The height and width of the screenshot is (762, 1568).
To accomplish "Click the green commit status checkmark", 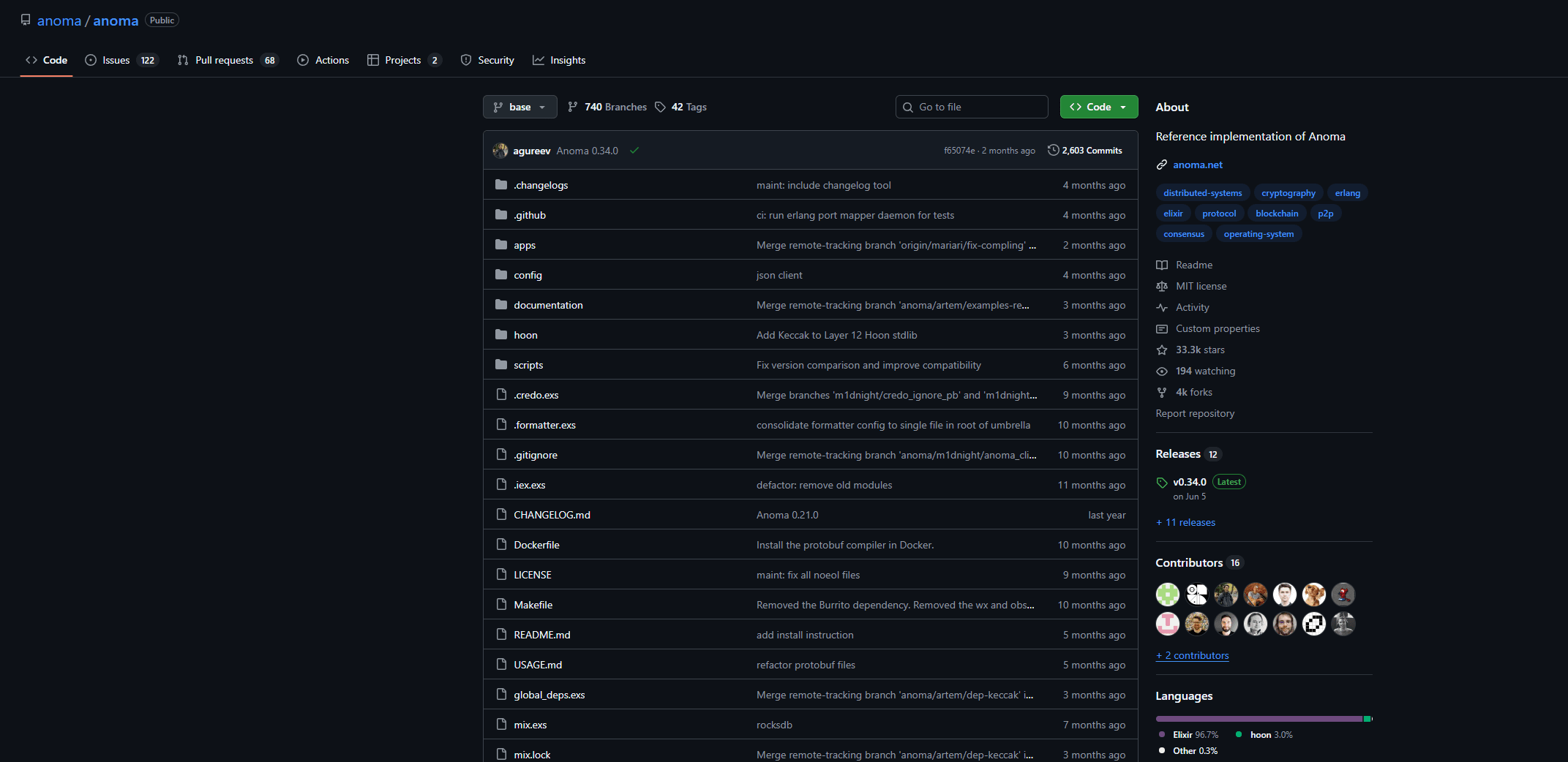I will point(634,151).
